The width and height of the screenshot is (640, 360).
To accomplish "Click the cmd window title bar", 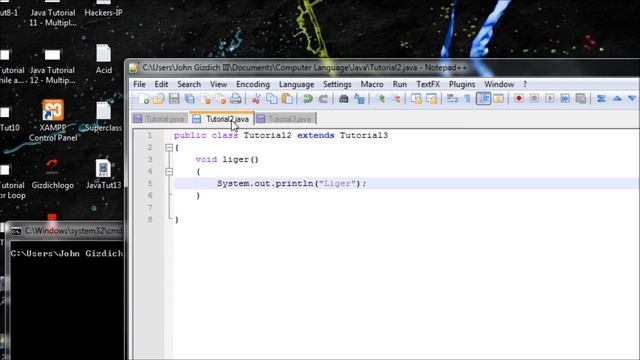I will 65,231.
